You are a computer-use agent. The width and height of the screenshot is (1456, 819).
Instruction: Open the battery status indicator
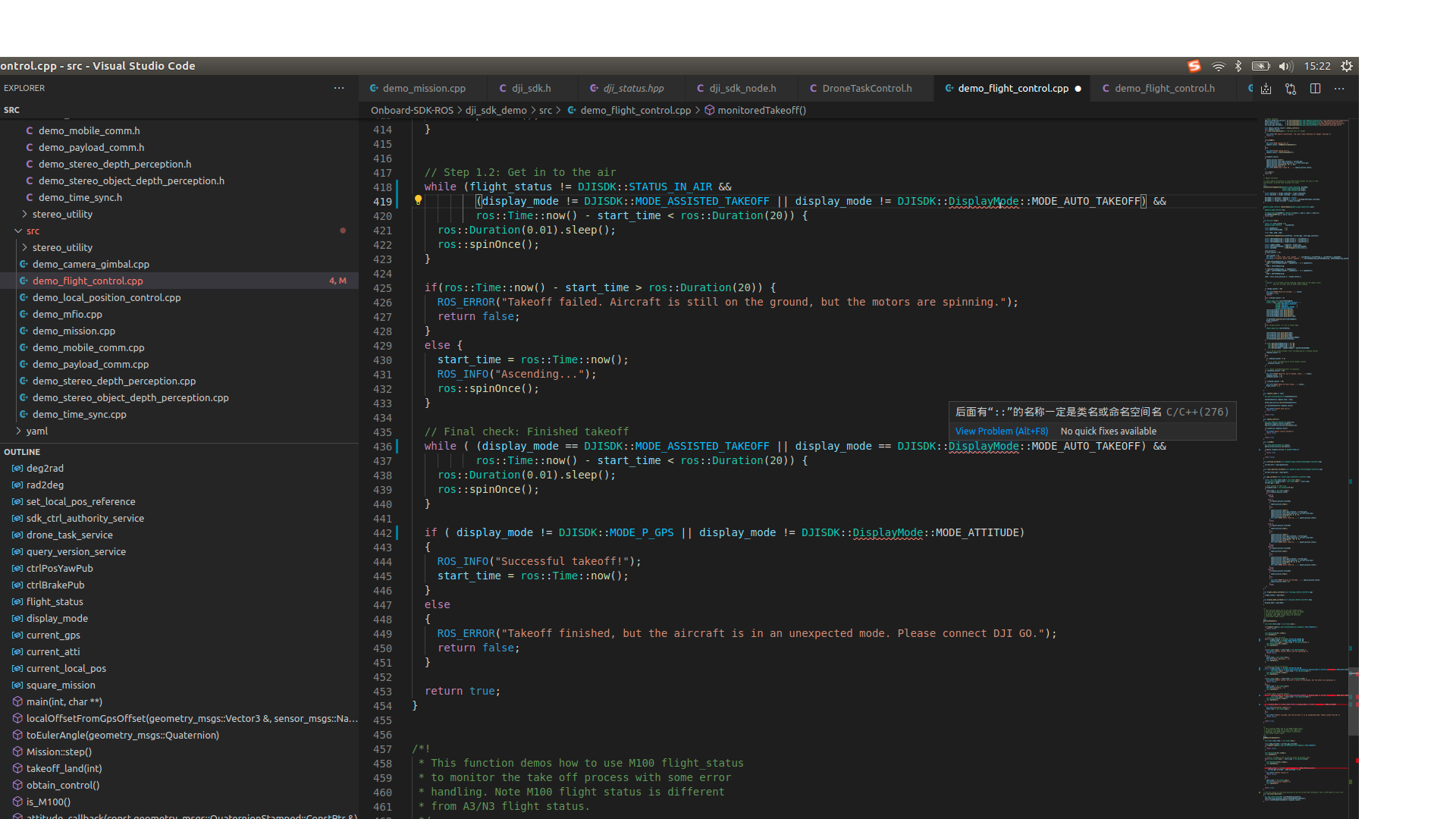coord(1260,66)
